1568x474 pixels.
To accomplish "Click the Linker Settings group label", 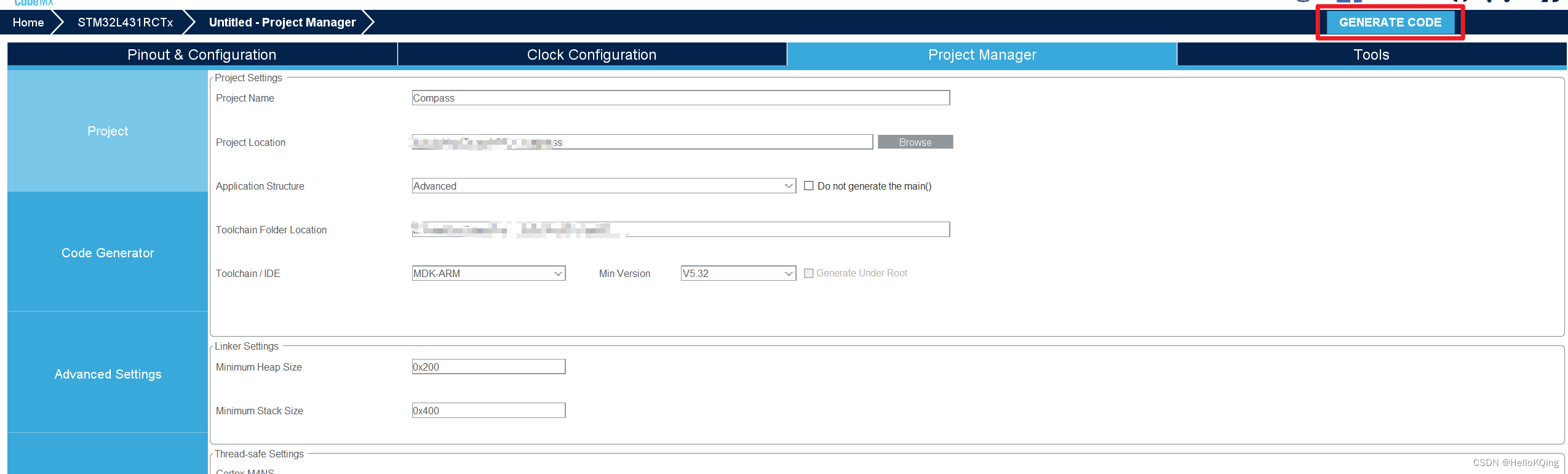I will click(247, 346).
